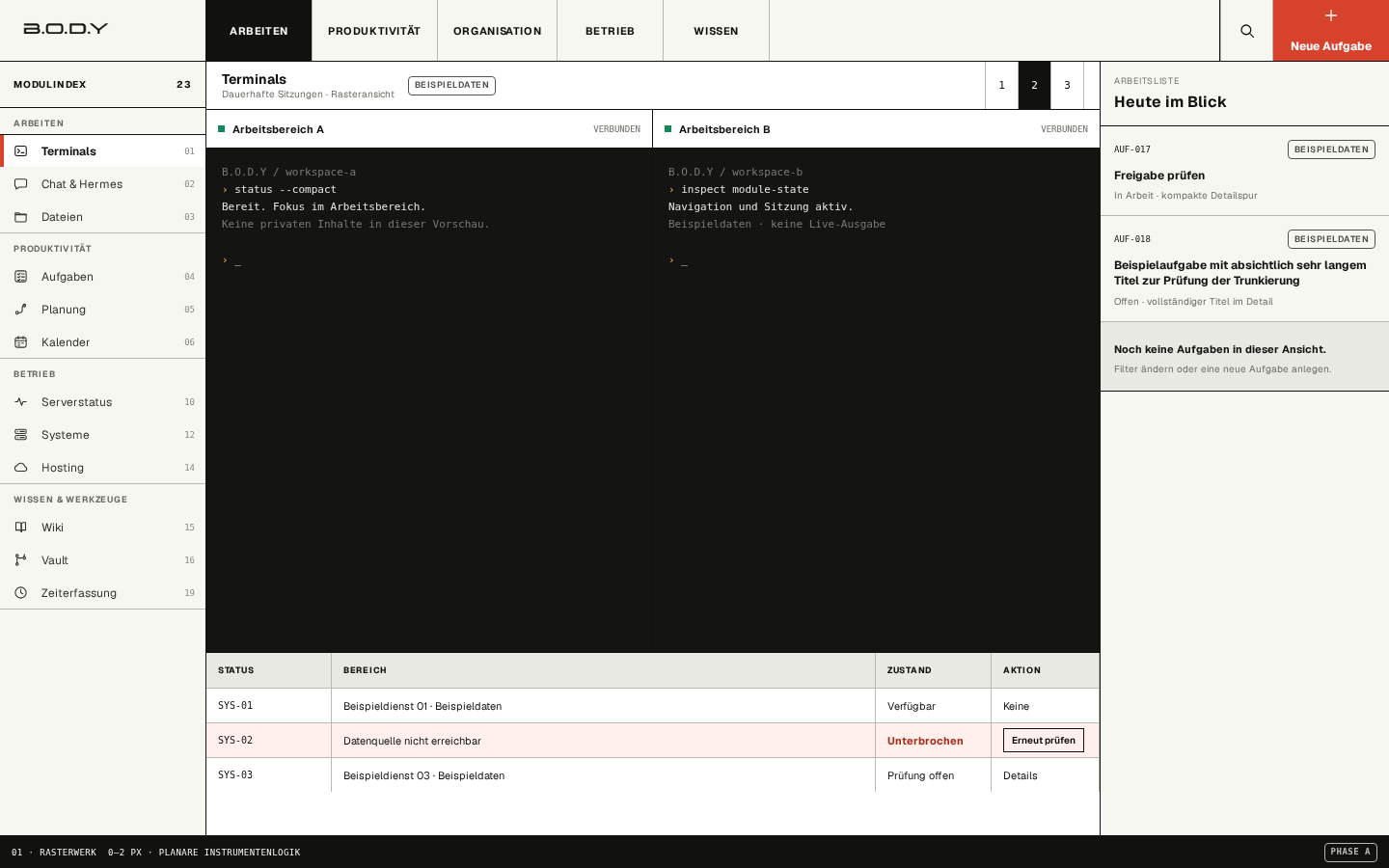Click the Terminals sidebar icon
This screenshot has height=868, width=1389.
tap(20, 151)
